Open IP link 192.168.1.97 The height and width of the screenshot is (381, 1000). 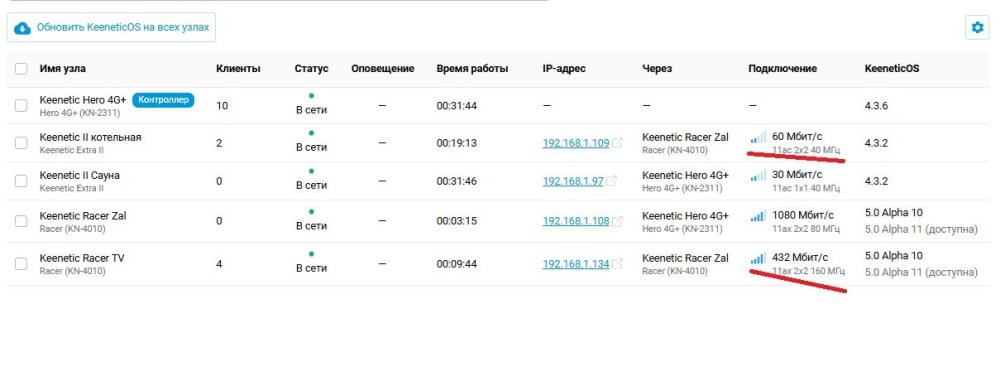pyautogui.click(x=573, y=181)
